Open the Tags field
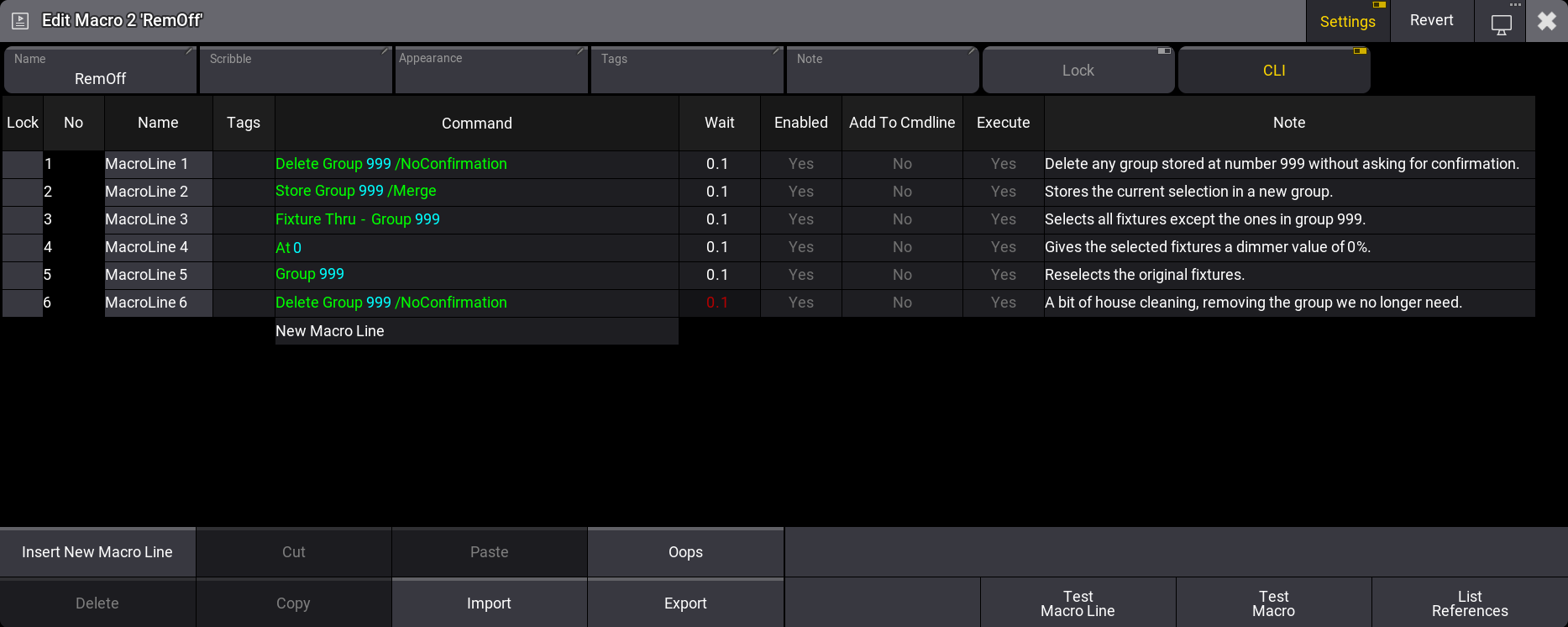 [687, 71]
